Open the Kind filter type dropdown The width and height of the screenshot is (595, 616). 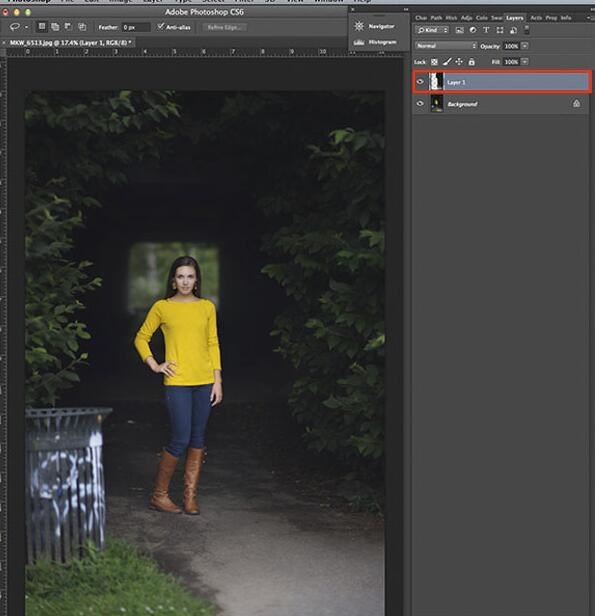coord(432,30)
